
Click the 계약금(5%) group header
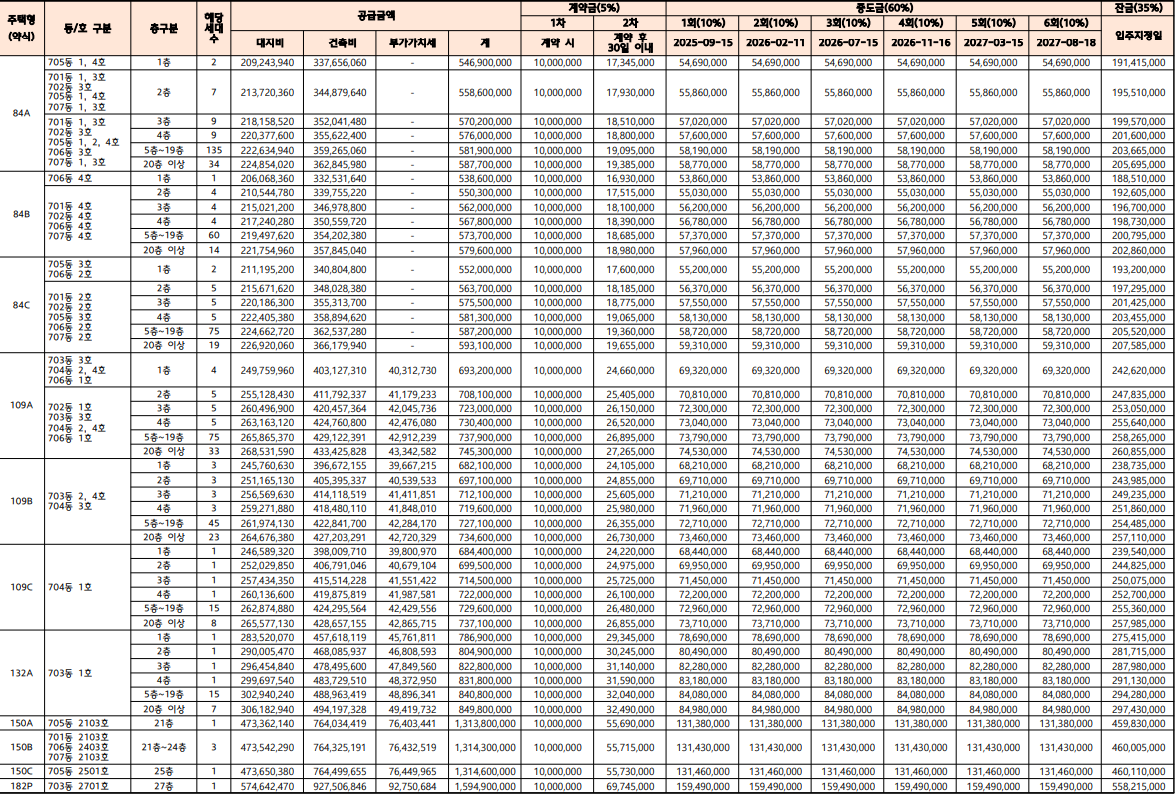click(x=593, y=8)
